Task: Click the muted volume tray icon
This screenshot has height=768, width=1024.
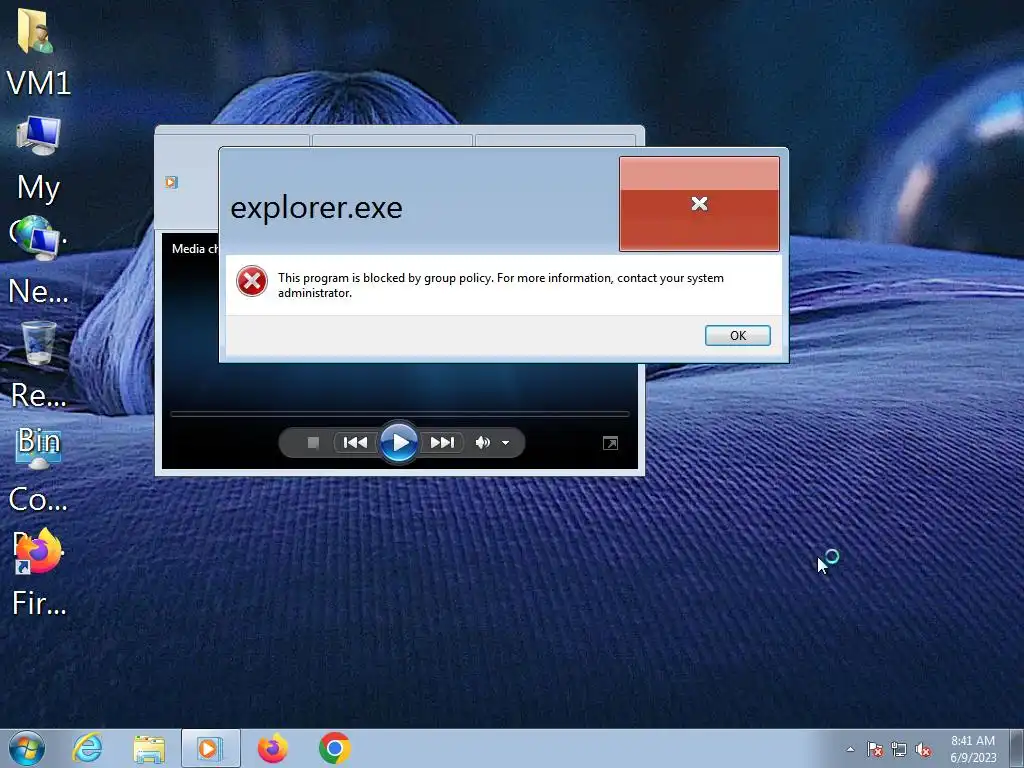Action: click(923, 750)
